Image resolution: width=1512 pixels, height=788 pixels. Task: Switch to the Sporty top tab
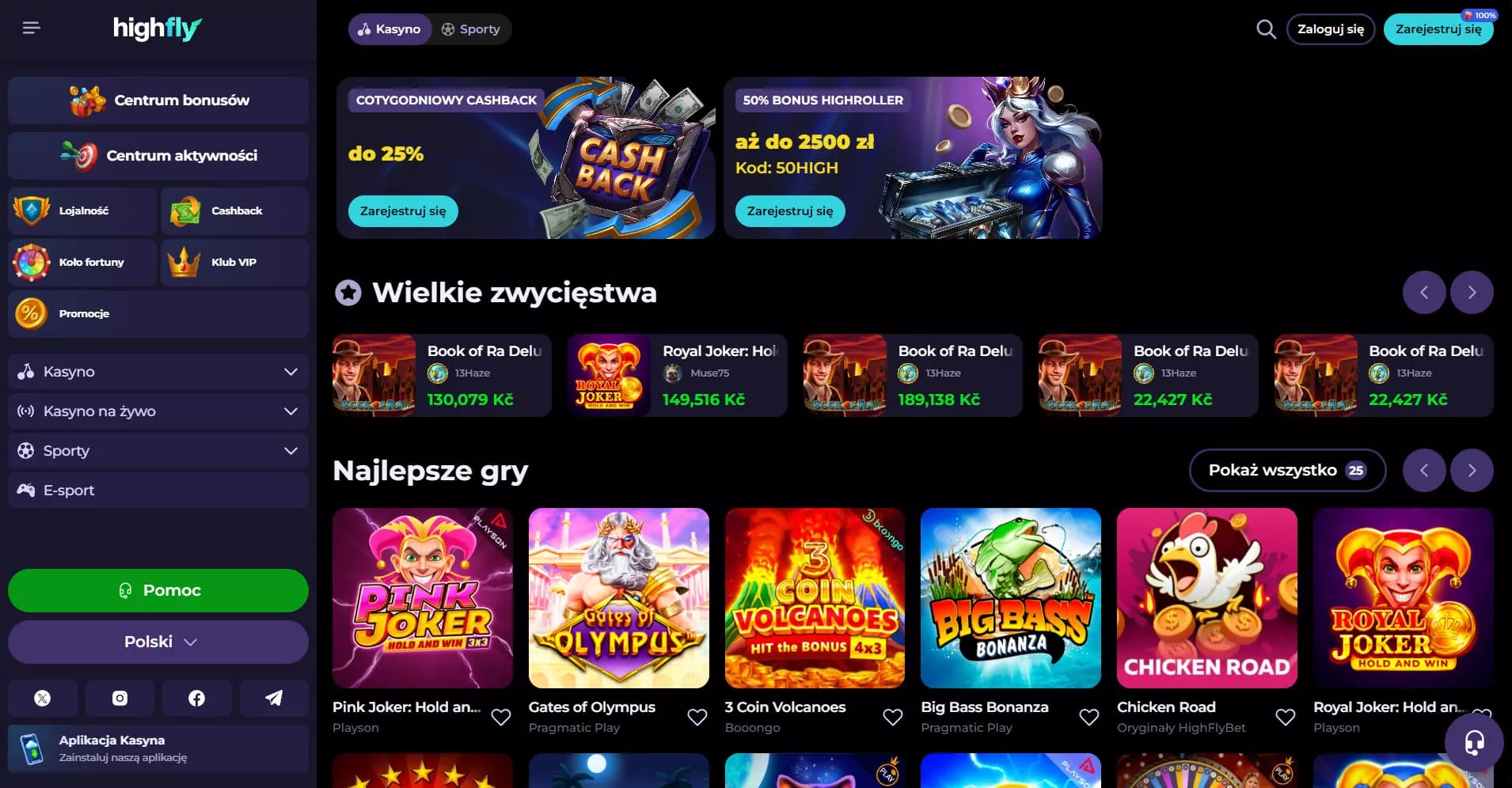[471, 29]
